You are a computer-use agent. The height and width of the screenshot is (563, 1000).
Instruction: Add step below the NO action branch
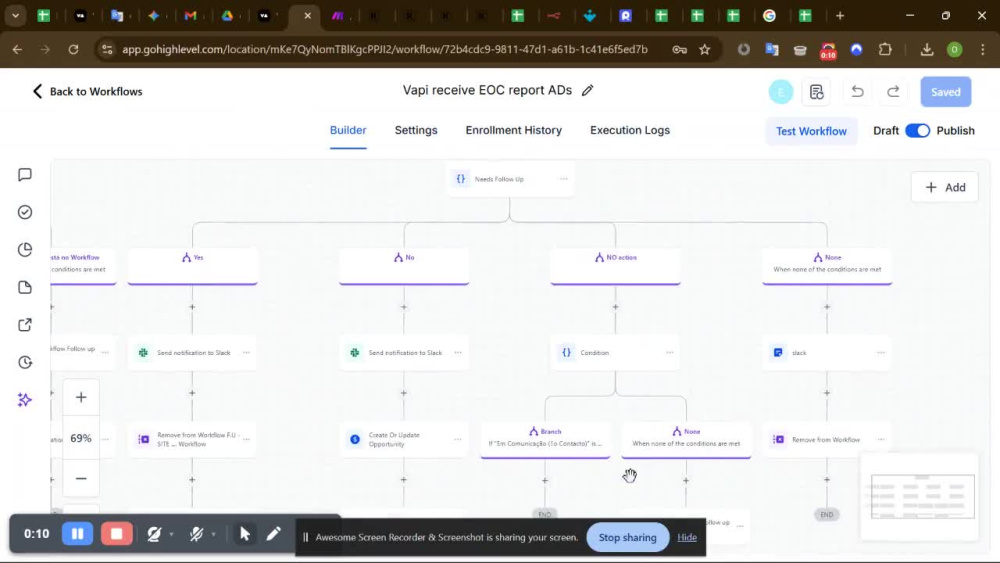[x=615, y=307]
